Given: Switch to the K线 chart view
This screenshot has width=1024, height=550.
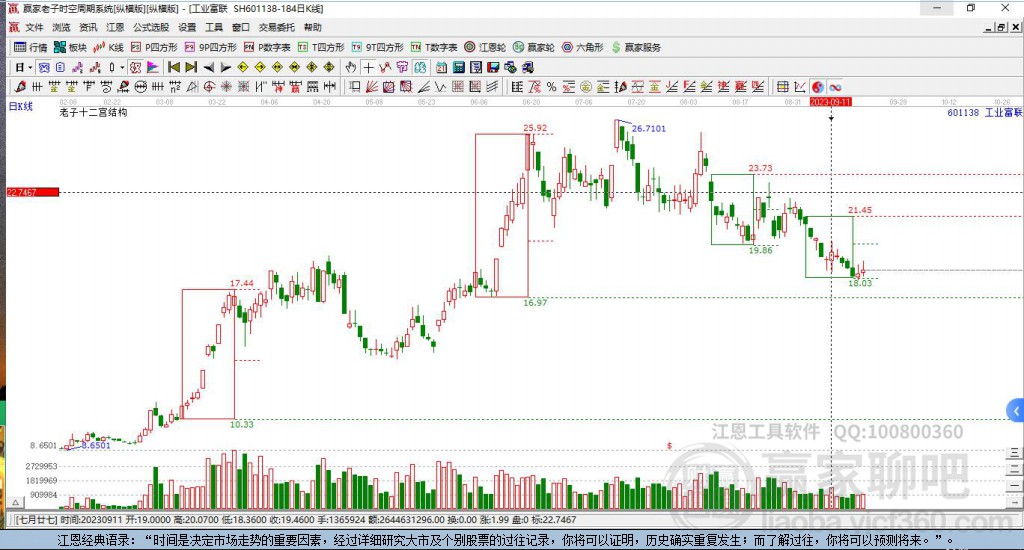Looking at the screenshot, I should point(108,47).
